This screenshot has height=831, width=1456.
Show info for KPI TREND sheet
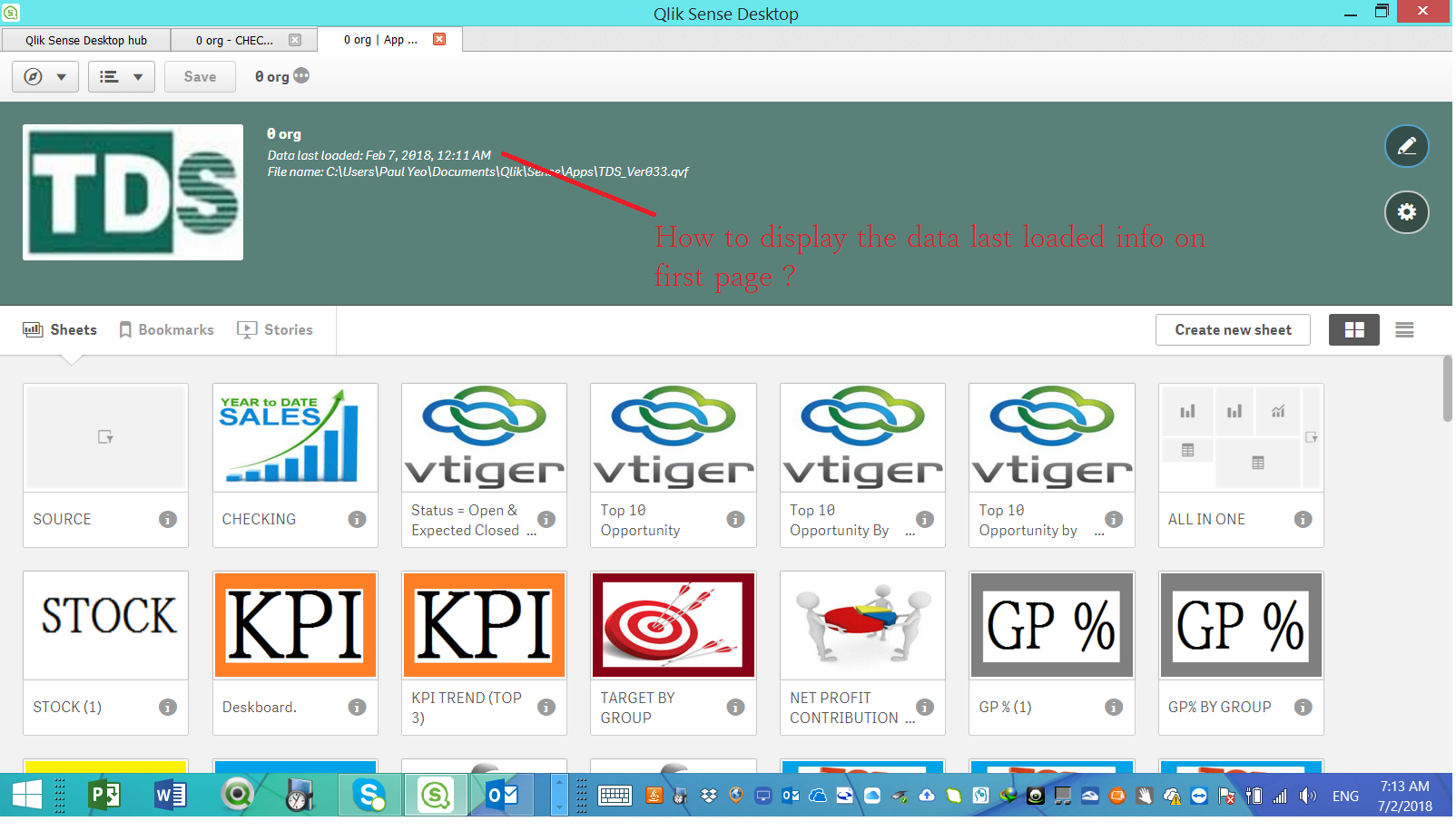point(546,708)
